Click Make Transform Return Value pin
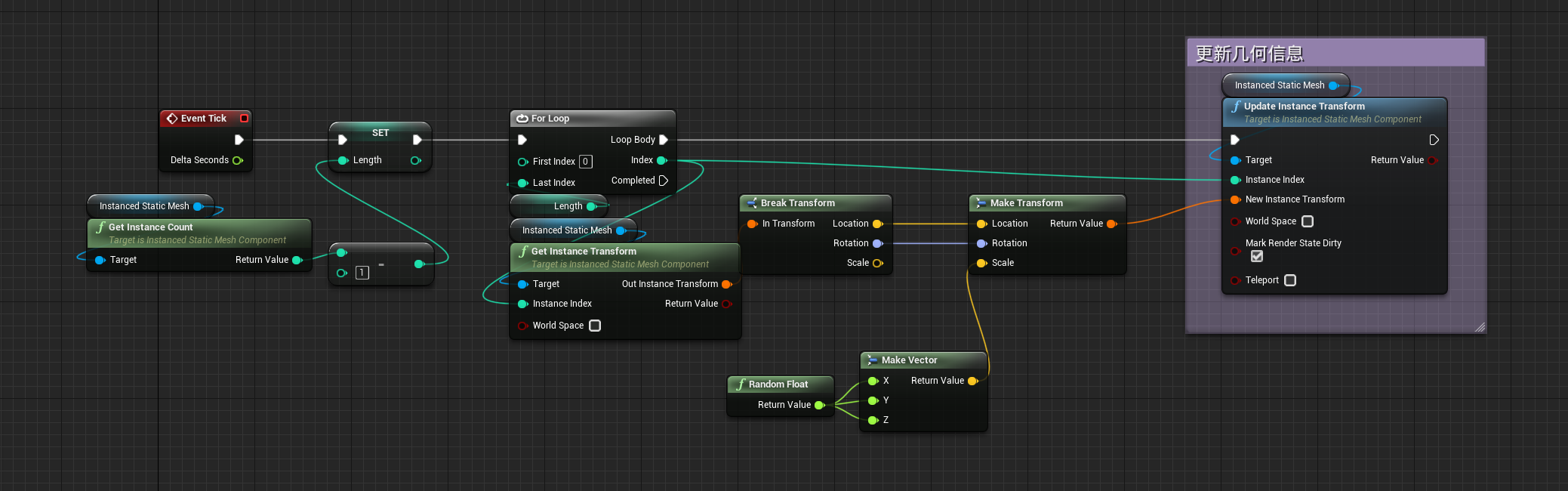 (1111, 224)
